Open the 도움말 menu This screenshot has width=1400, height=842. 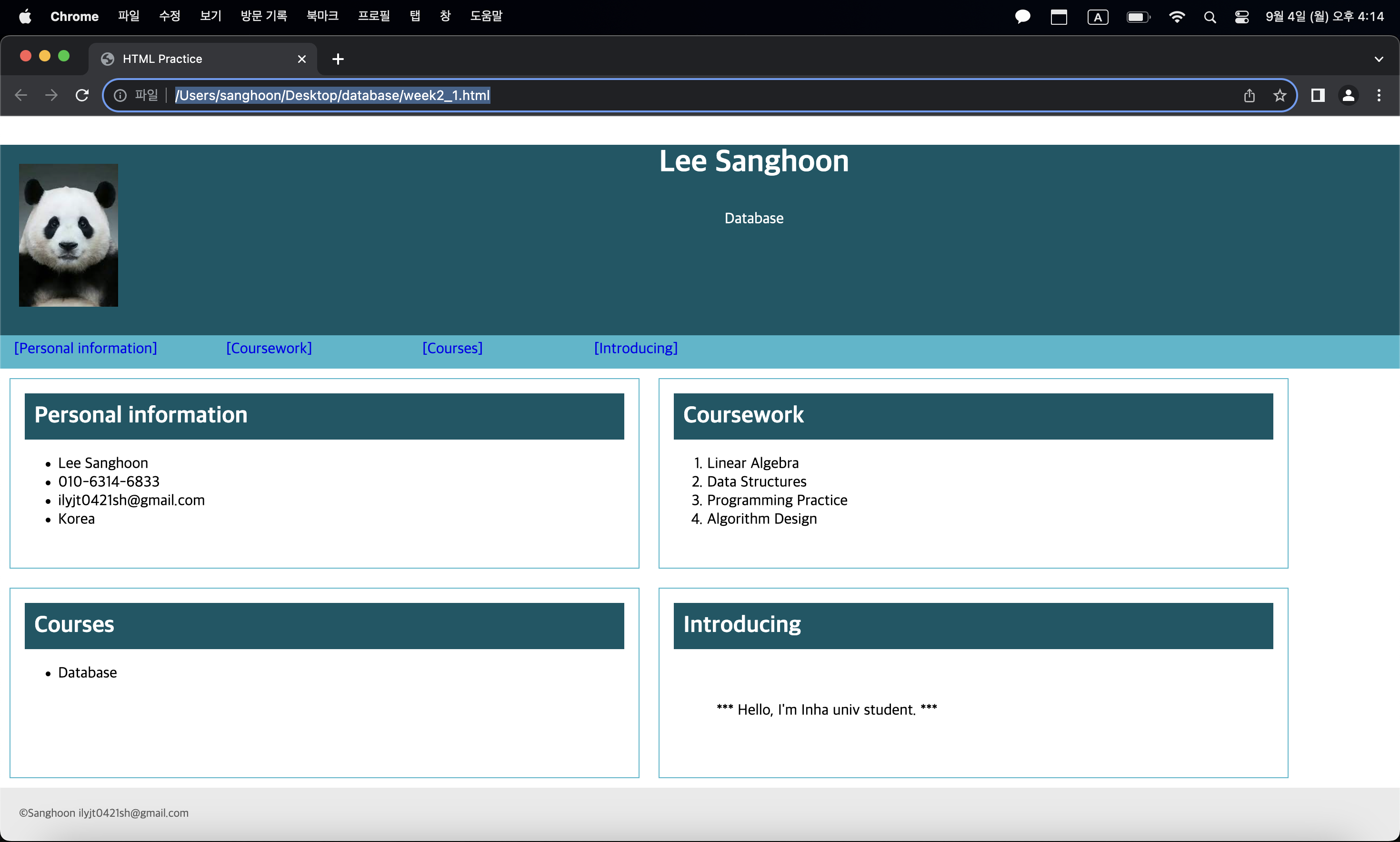coord(486,17)
